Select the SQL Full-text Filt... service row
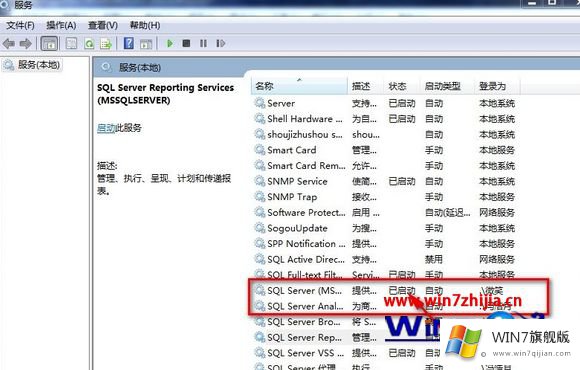The width and height of the screenshot is (580, 370). [x=385, y=275]
